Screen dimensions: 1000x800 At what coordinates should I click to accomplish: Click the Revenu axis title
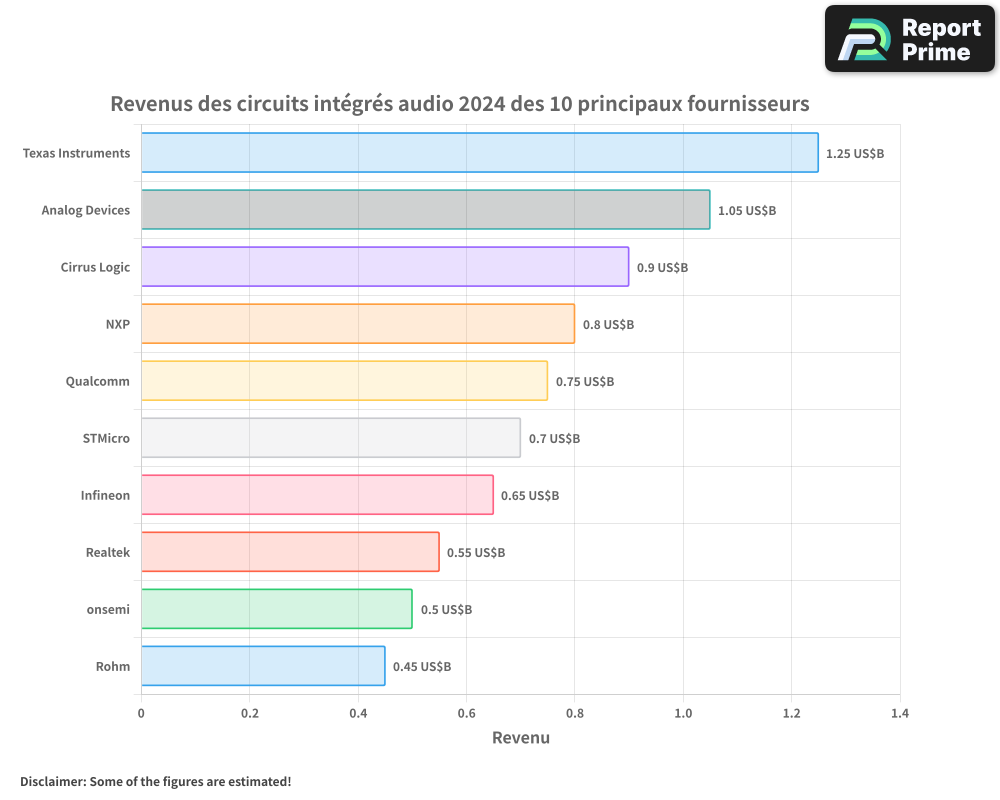click(521, 738)
